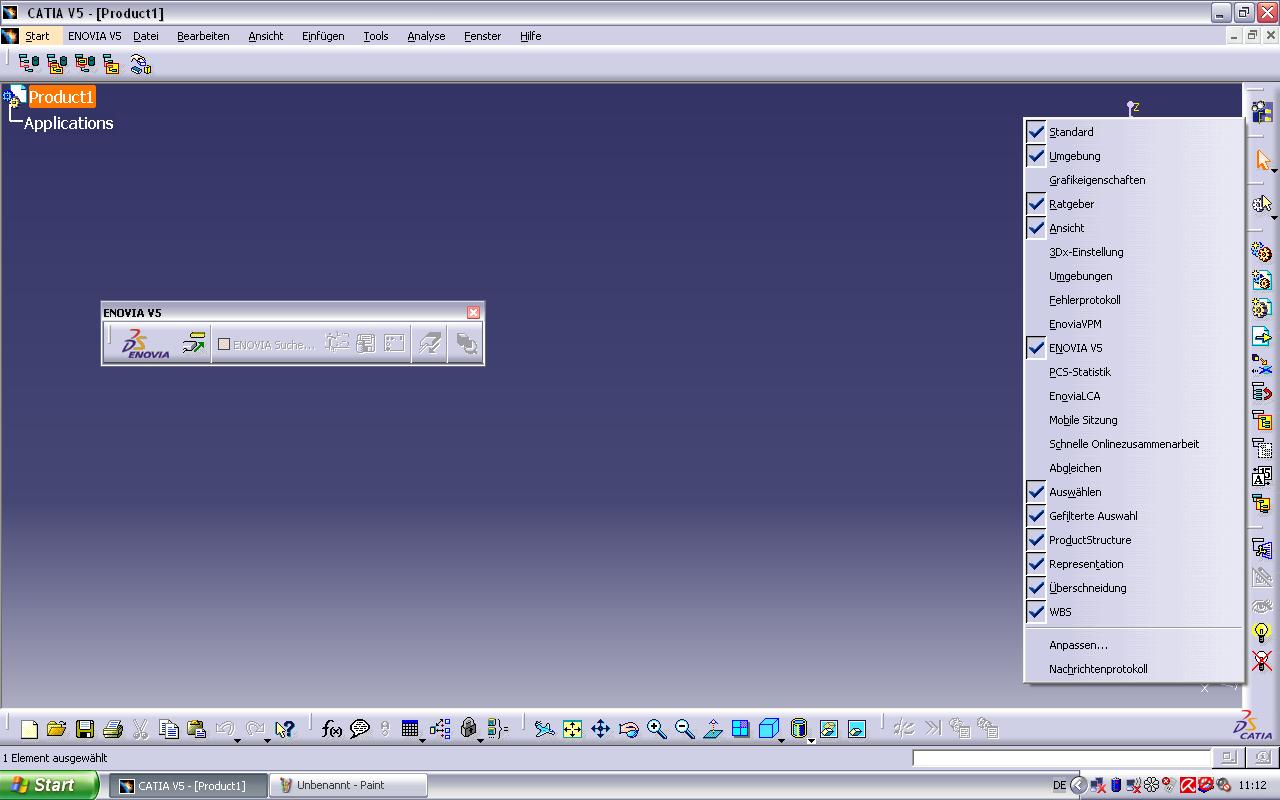
Task: Uncheck Auswählen in the toolbar list
Action: 1134,492
